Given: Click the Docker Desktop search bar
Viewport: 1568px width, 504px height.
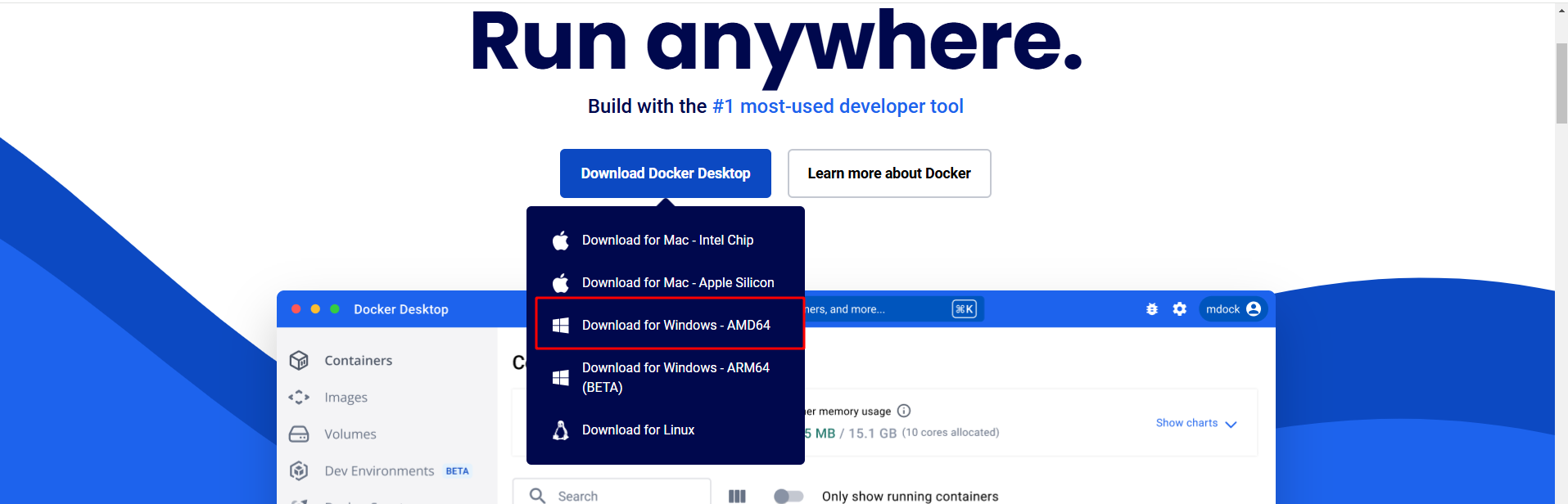Looking at the screenshot, I should [894, 309].
